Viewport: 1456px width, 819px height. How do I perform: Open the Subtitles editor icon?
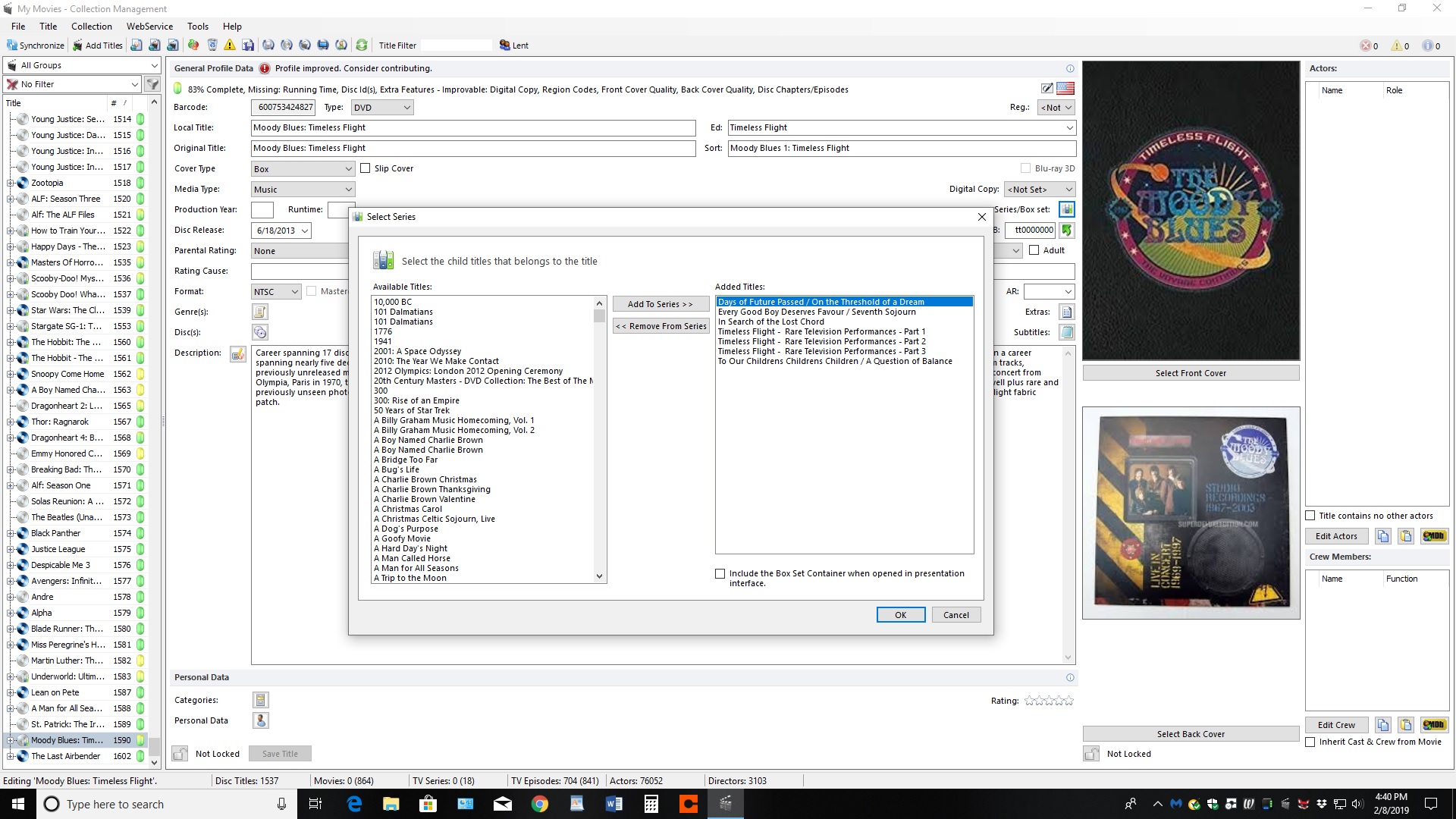tap(1067, 332)
